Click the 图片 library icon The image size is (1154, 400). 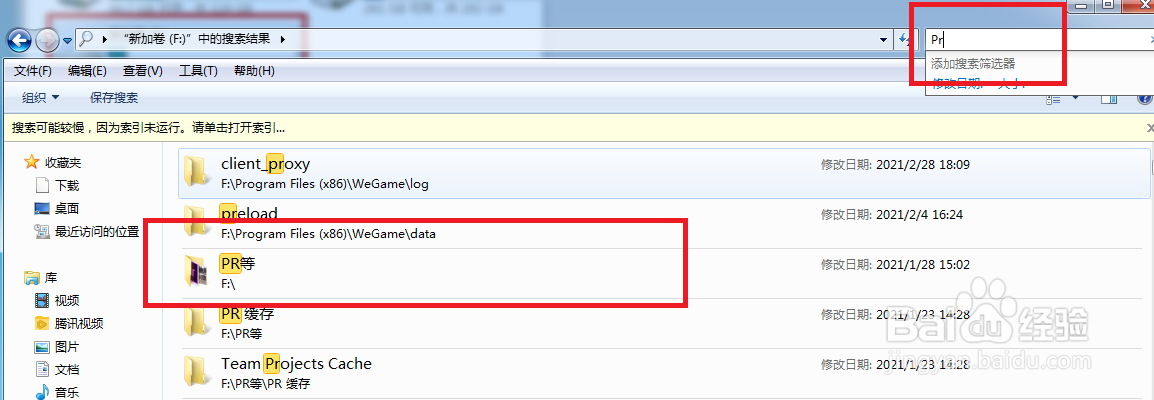pyautogui.click(x=42, y=346)
